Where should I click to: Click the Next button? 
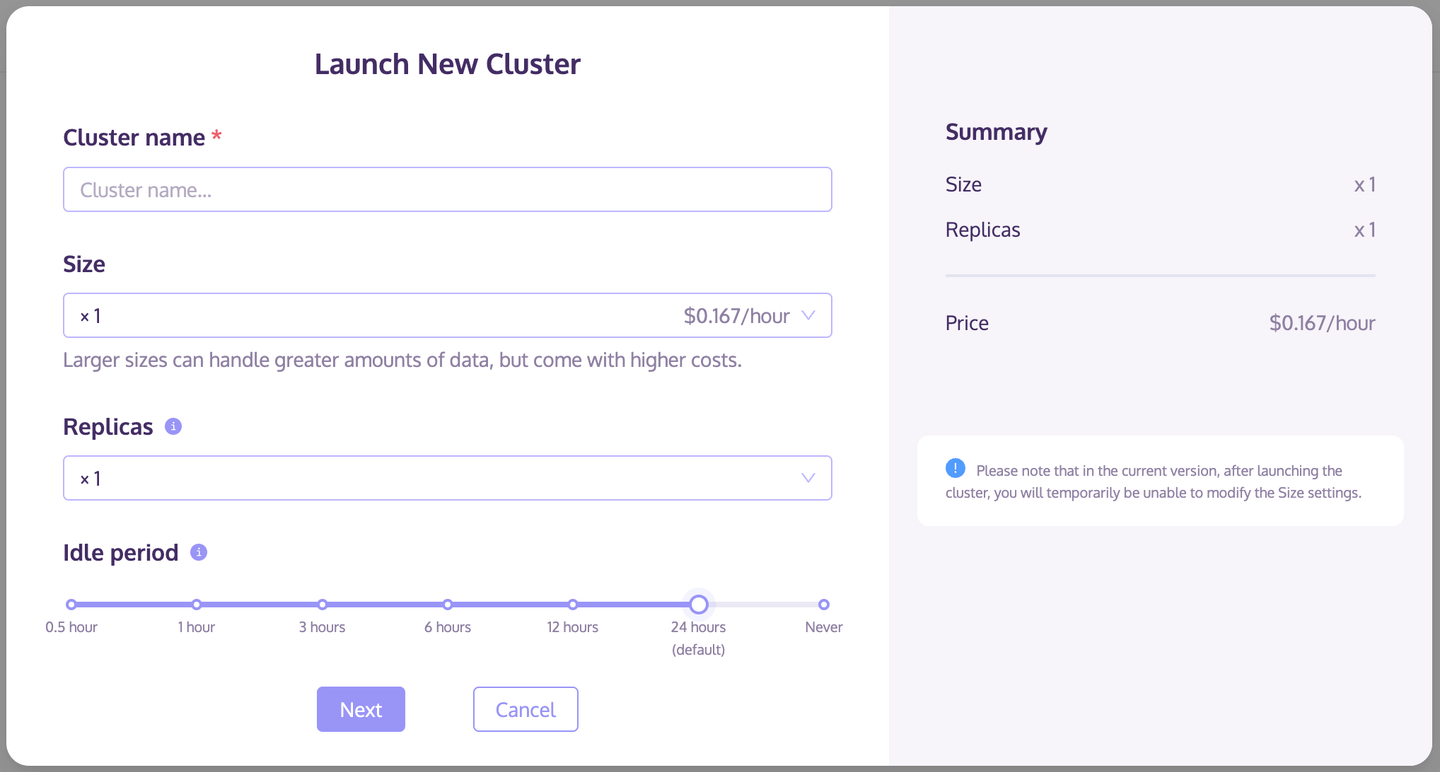click(x=361, y=709)
